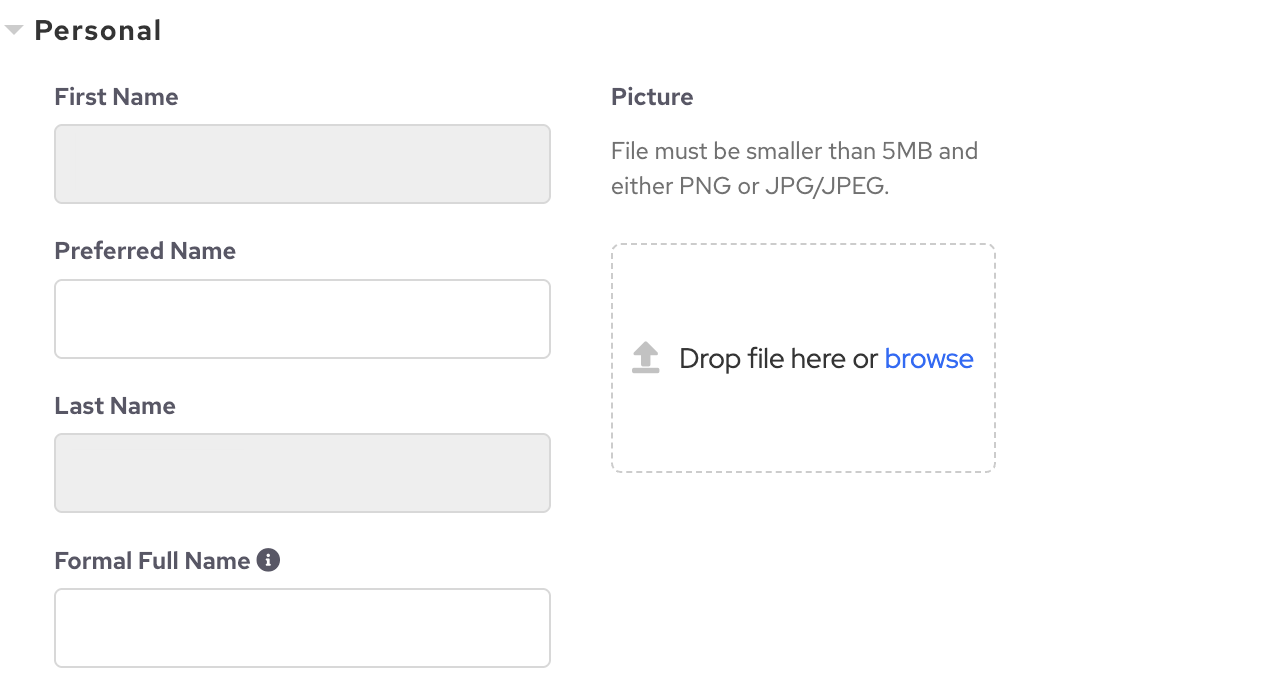Click the Personal section heading
The image size is (1272, 694).
coord(98,31)
